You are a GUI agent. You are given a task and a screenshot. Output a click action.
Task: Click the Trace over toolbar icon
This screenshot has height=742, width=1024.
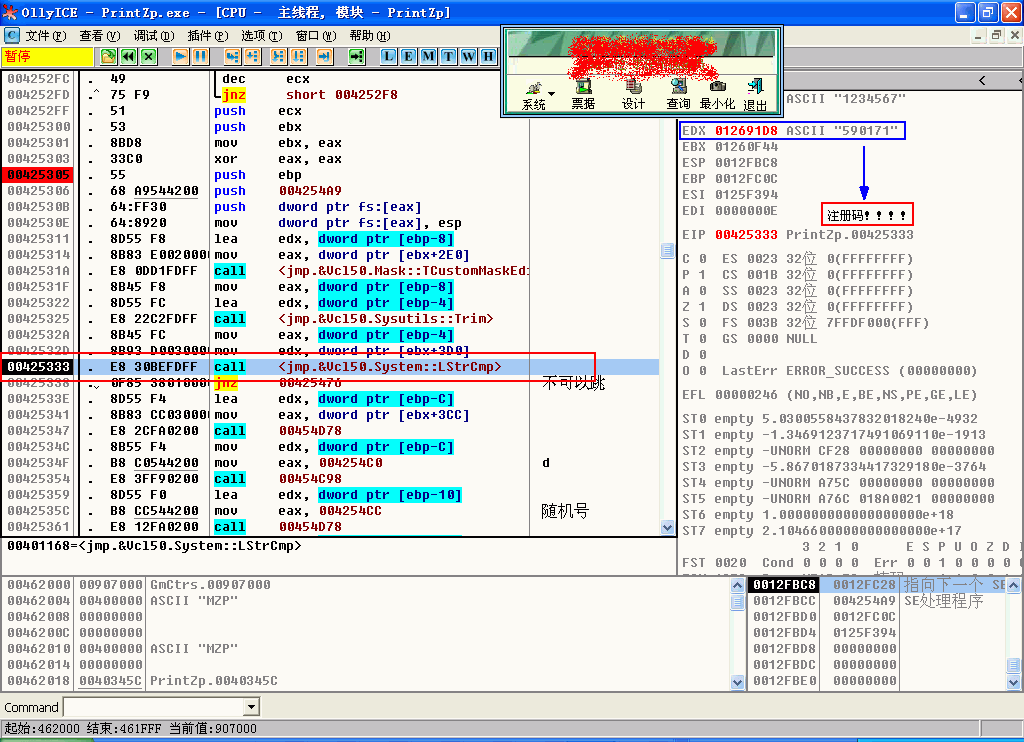[298, 57]
